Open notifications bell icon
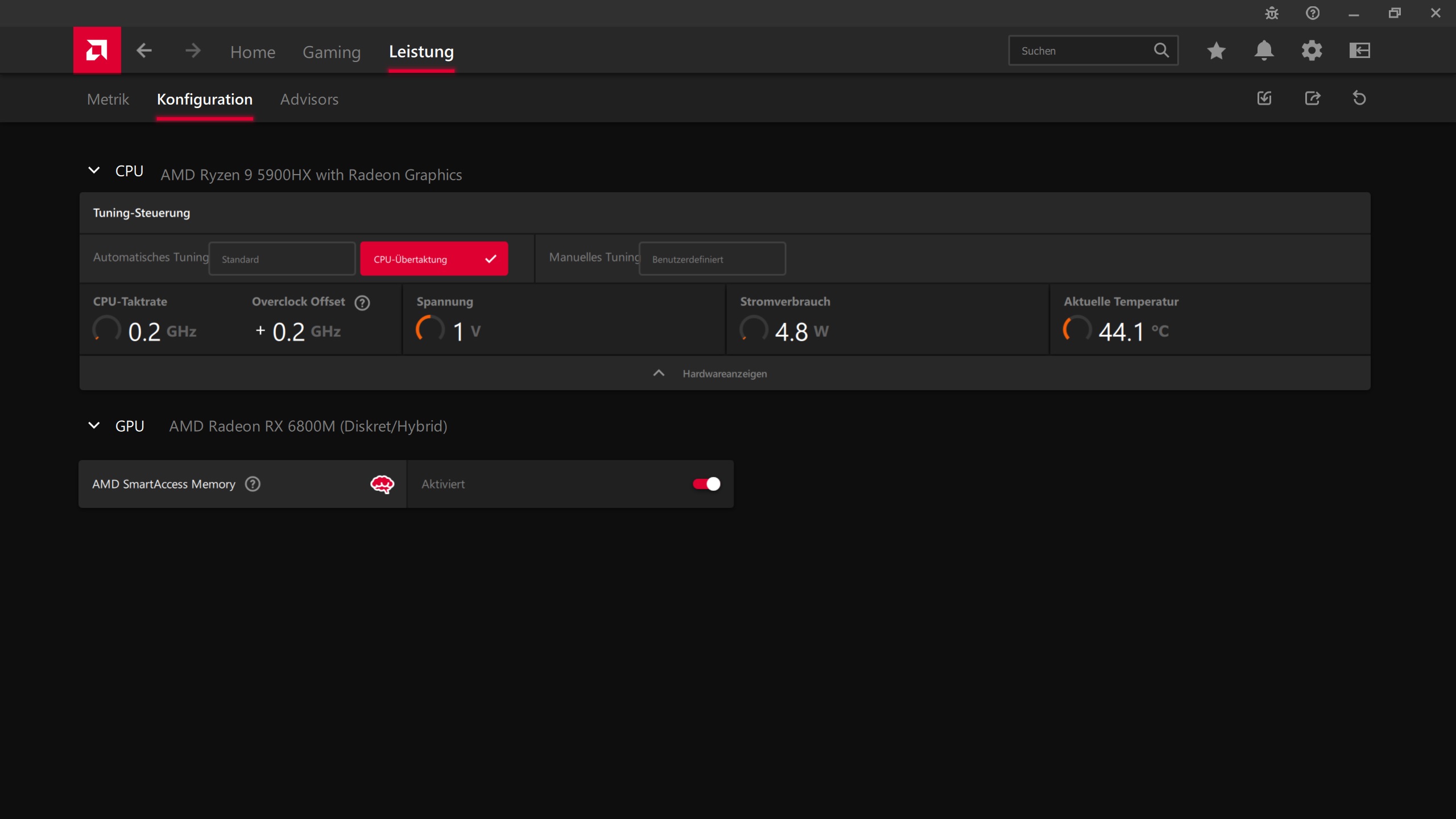The image size is (1456, 819). (1264, 51)
